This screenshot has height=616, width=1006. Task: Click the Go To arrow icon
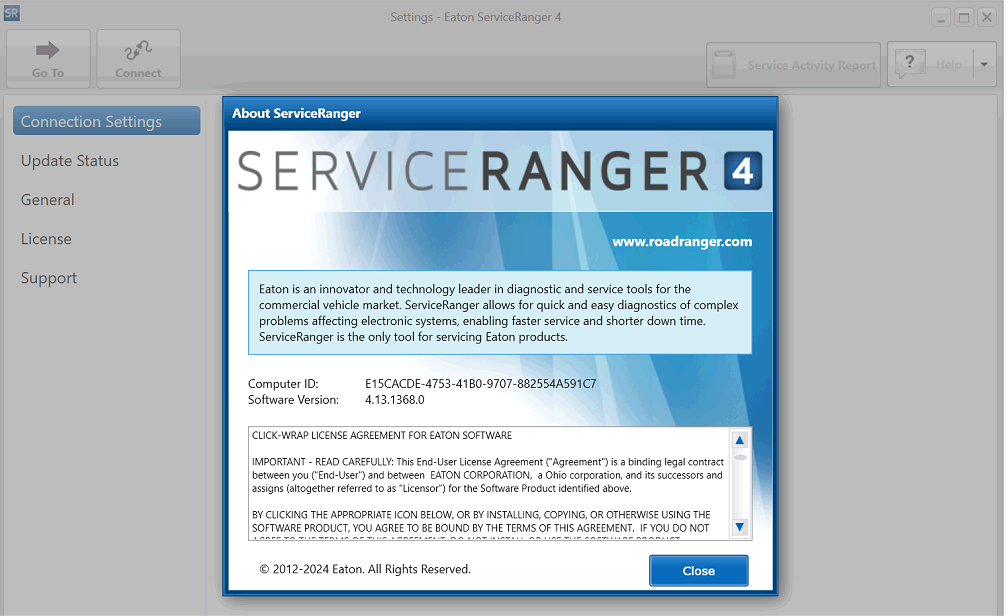click(x=47, y=50)
